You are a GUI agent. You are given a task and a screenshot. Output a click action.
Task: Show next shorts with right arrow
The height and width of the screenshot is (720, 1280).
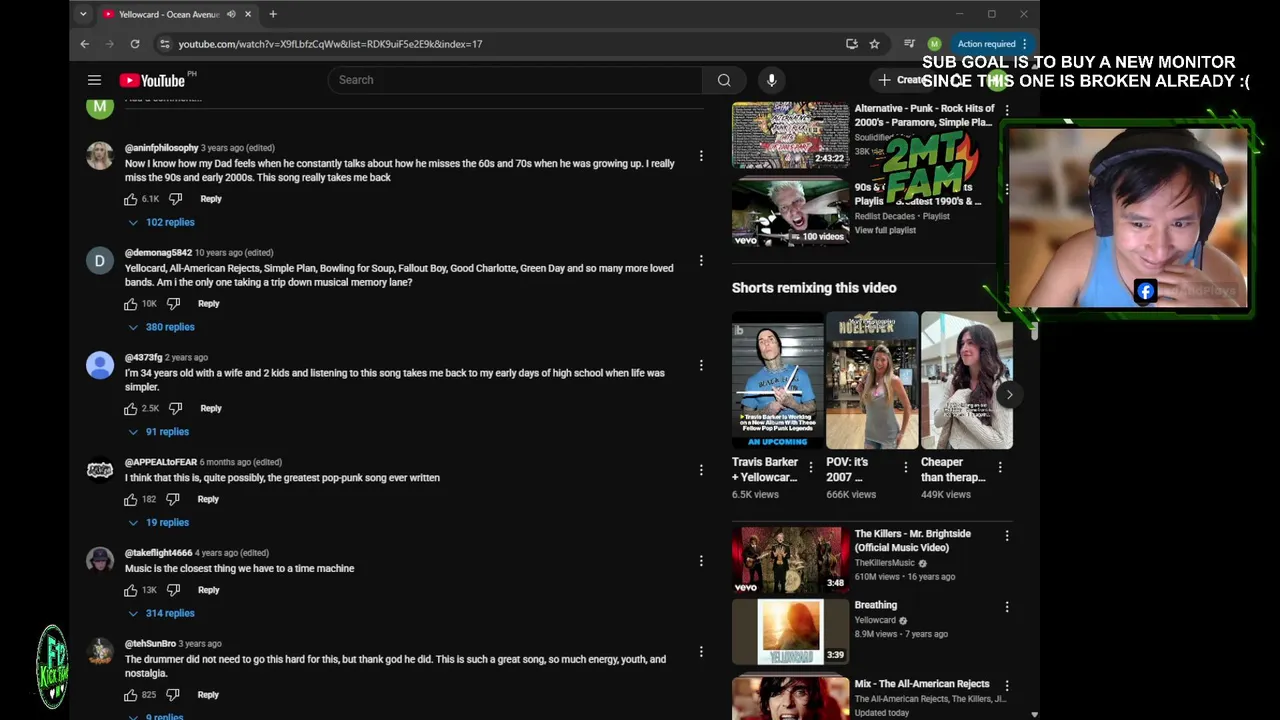[x=1009, y=395]
